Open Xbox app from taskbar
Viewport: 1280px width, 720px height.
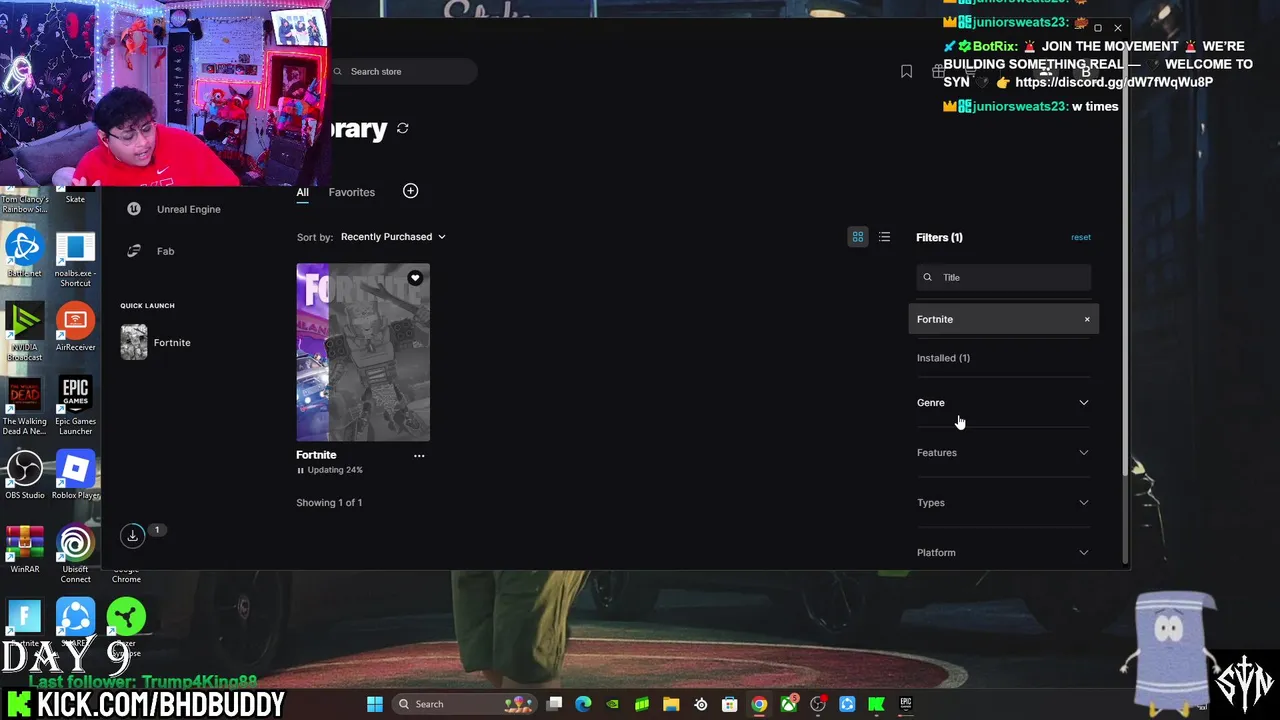coord(788,704)
